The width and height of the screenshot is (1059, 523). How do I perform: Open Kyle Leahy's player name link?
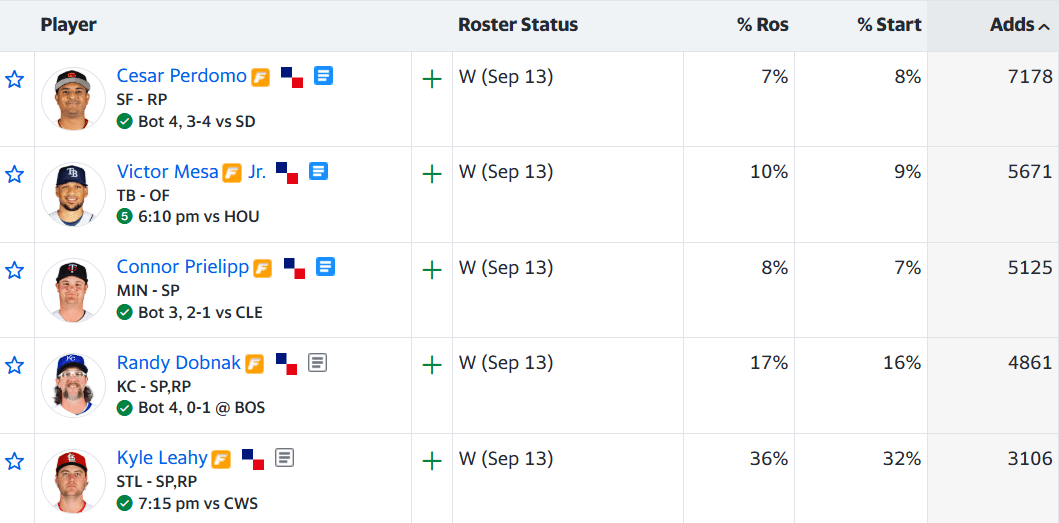[x=162, y=457]
